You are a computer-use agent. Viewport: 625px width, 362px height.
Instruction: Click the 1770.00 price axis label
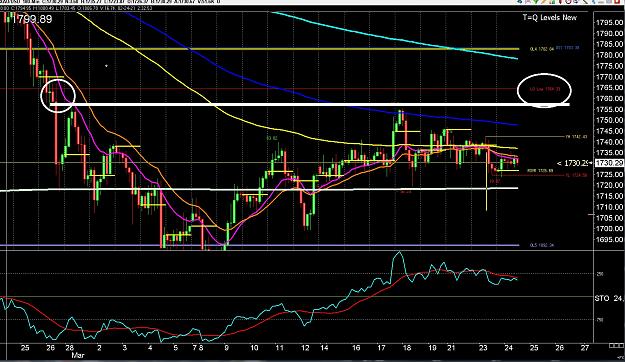(x=609, y=77)
